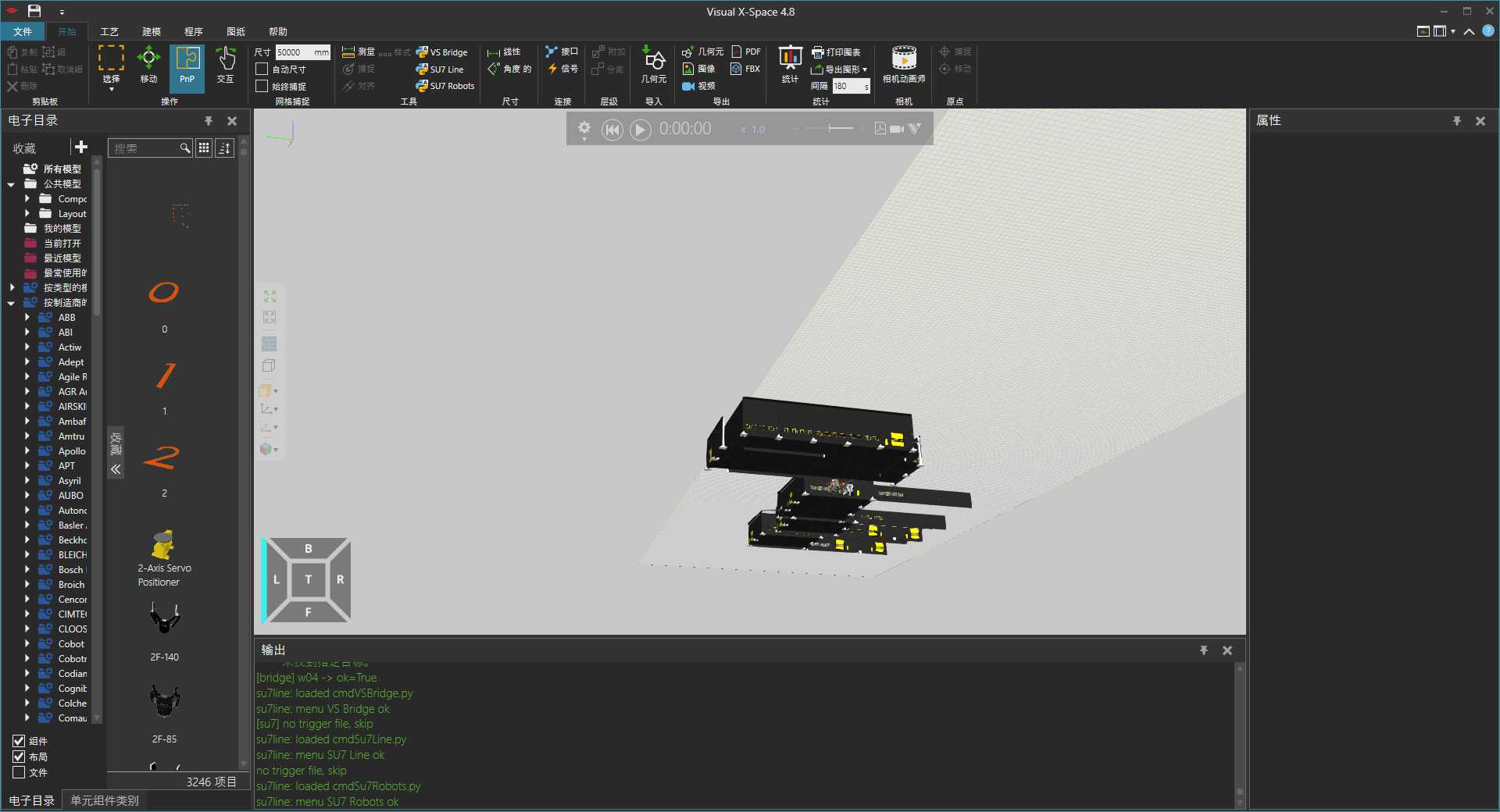Viewport: 1500px width, 812px height.
Task: Open 相机动画师 camera animator
Action: pos(904,65)
